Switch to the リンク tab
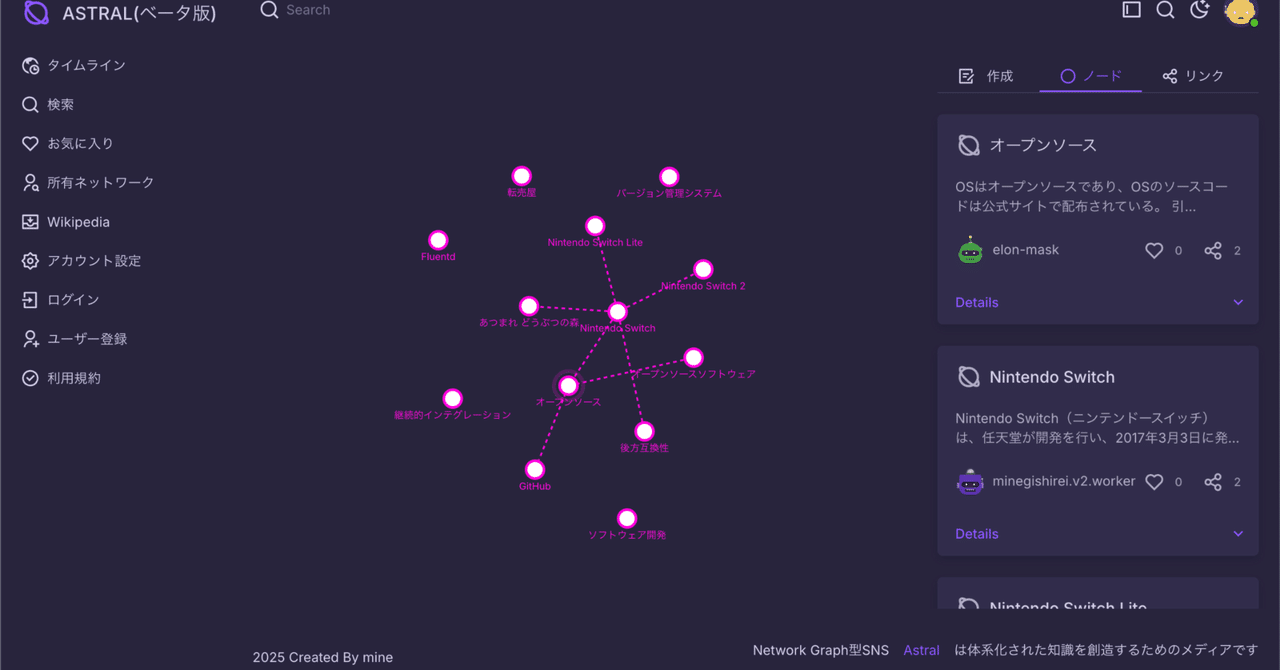1280x670 pixels. click(1194, 76)
